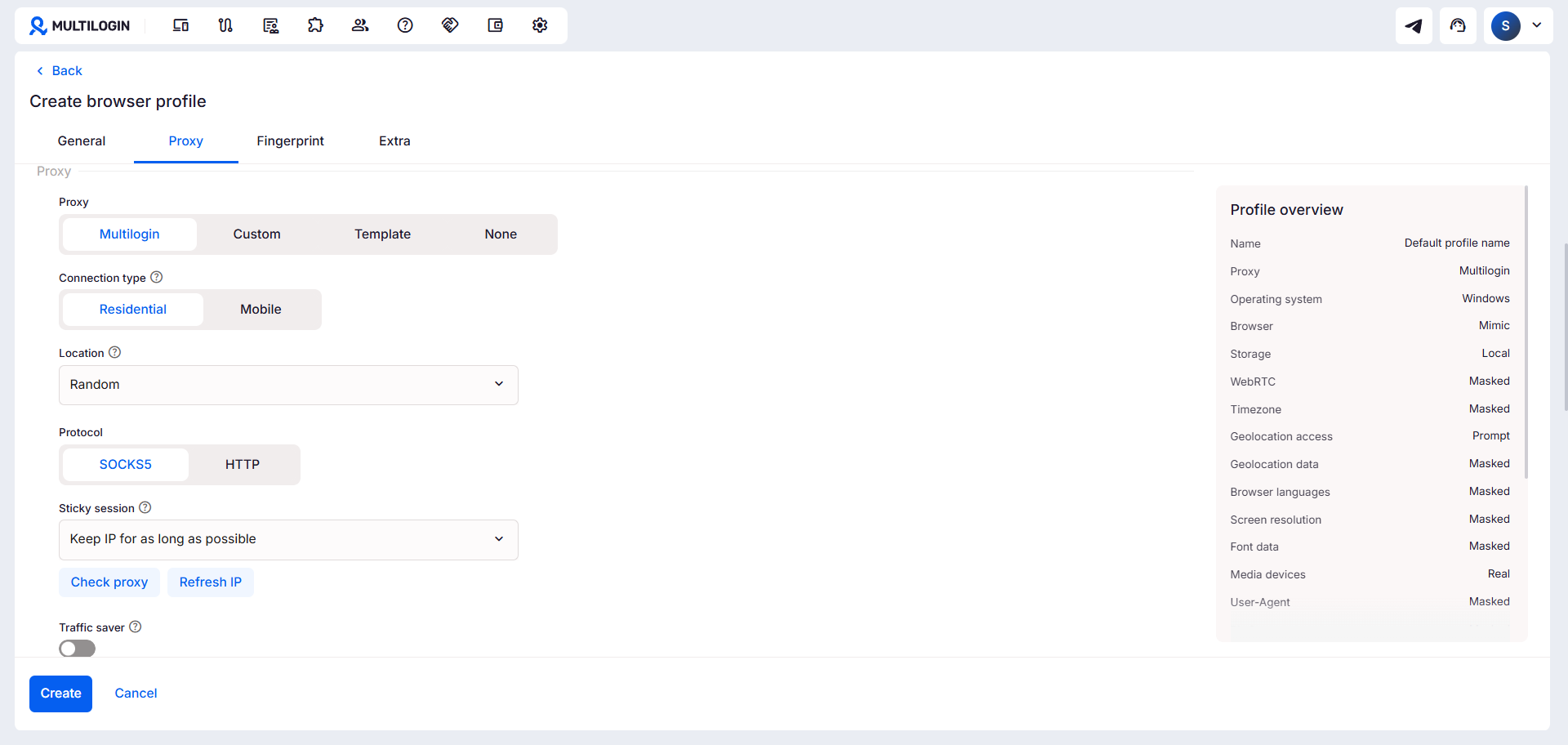Click the handshake icon in the top toolbar
Image resolution: width=1568 pixels, height=745 pixels.
450,25
